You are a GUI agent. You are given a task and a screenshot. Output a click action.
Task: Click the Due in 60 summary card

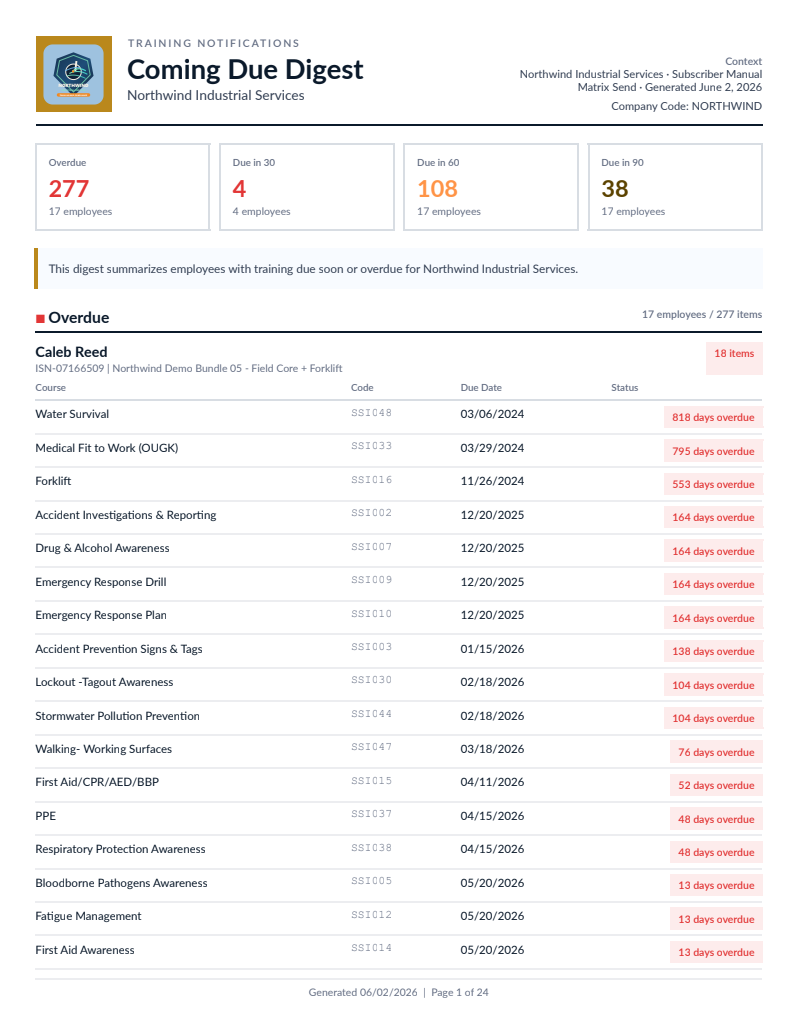point(491,187)
